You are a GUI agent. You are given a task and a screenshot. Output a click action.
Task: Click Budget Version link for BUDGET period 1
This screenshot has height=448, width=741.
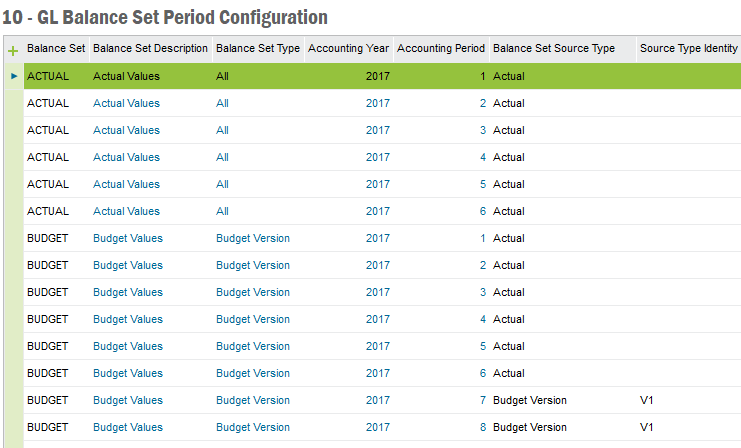252,238
